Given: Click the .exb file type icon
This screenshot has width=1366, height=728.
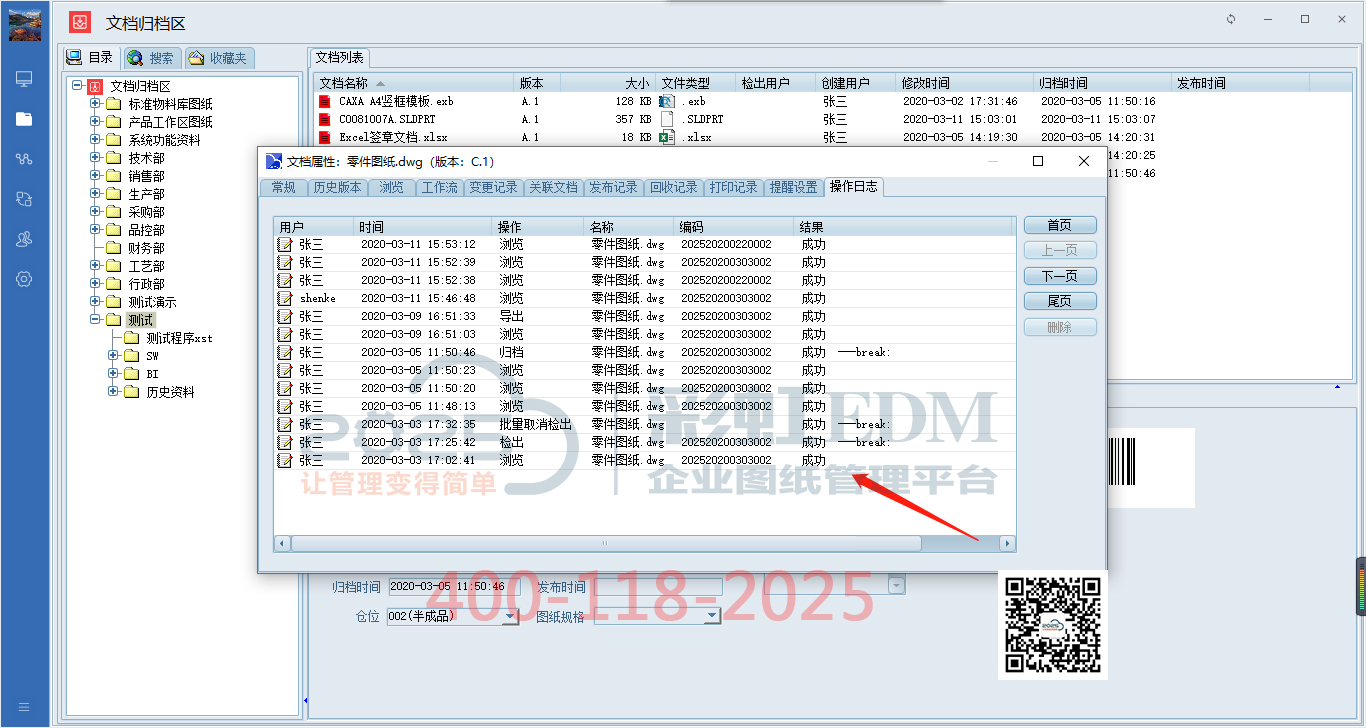Looking at the screenshot, I should (x=668, y=101).
